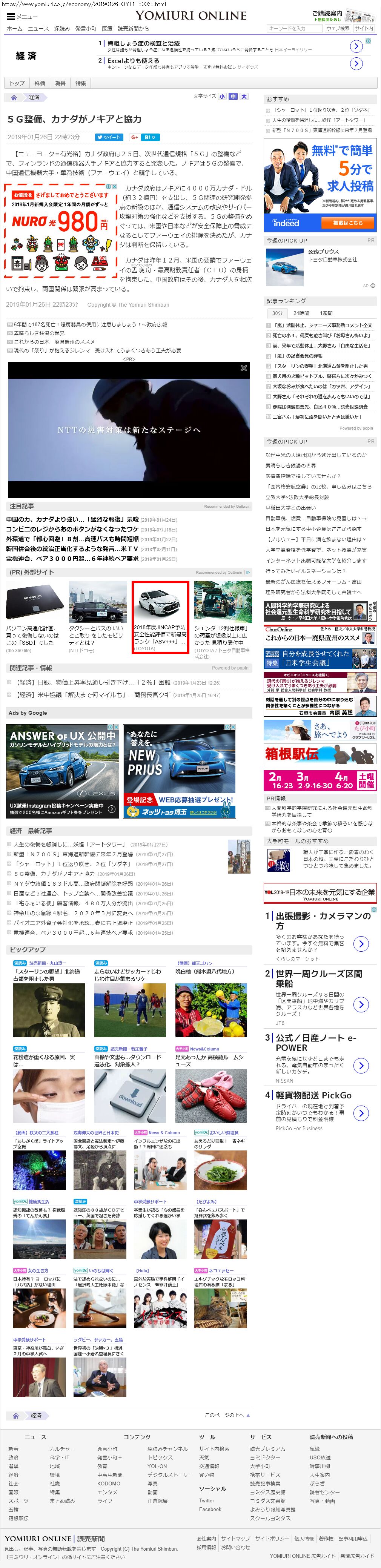Set text size to 小
The image size is (381, 1568).
coord(222,96)
